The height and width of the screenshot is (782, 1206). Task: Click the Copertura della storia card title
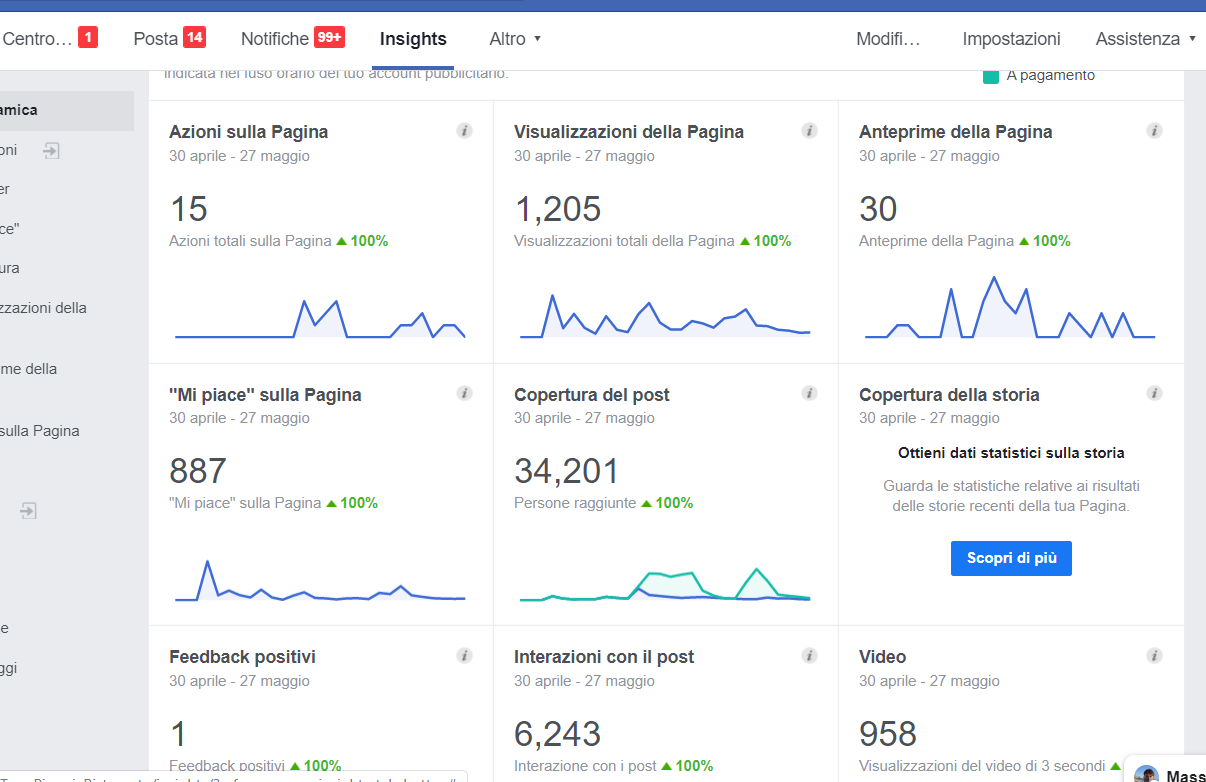(949, 395)
